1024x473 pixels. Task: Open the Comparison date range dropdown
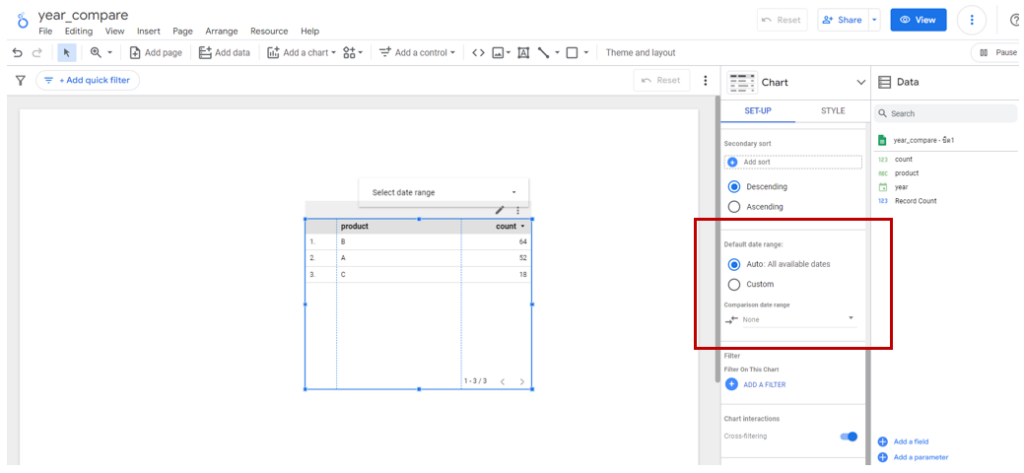pyautogui.click(x=790, y=319)
